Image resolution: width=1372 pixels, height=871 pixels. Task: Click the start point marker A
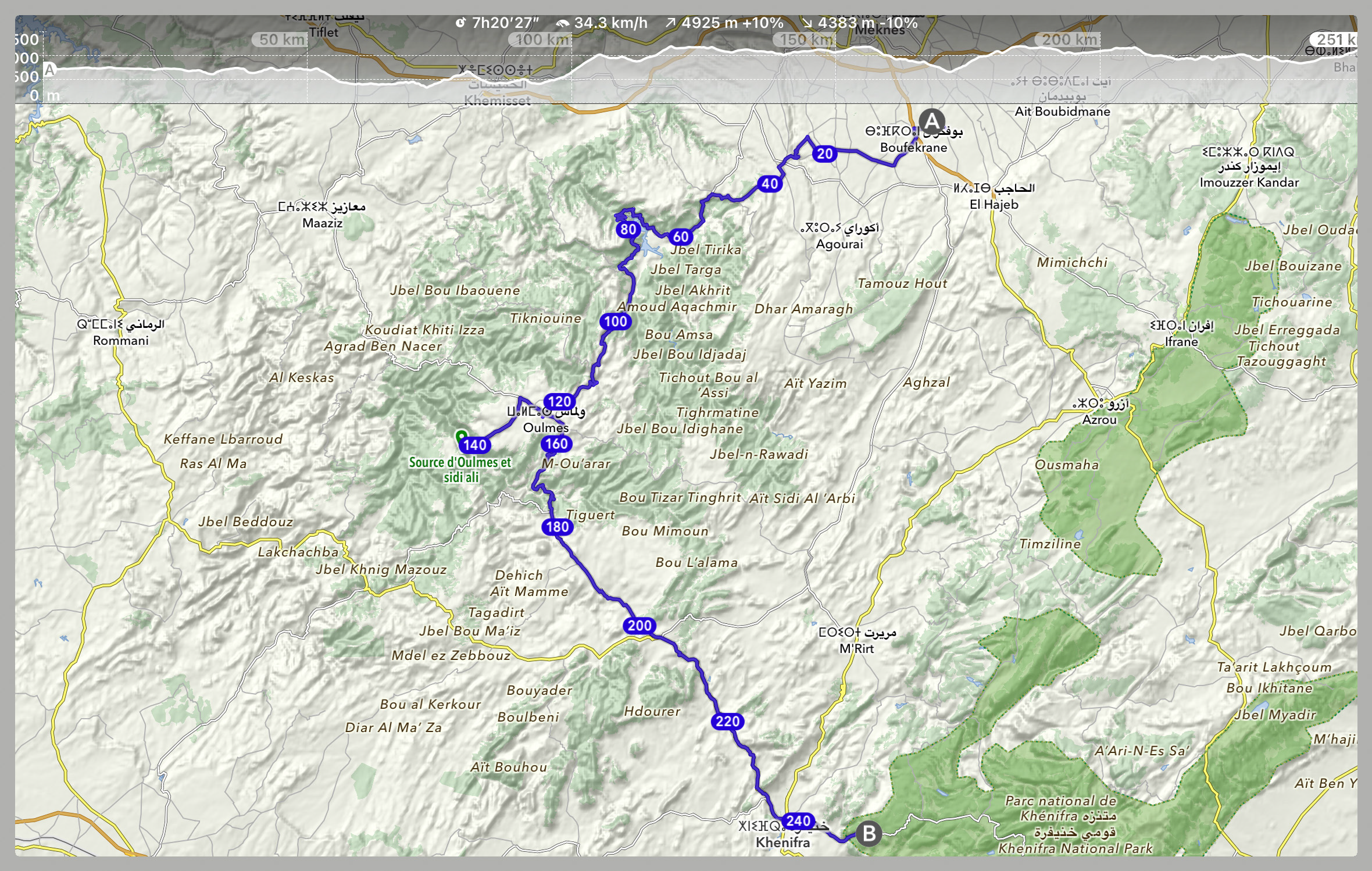(x=932, y=121)
